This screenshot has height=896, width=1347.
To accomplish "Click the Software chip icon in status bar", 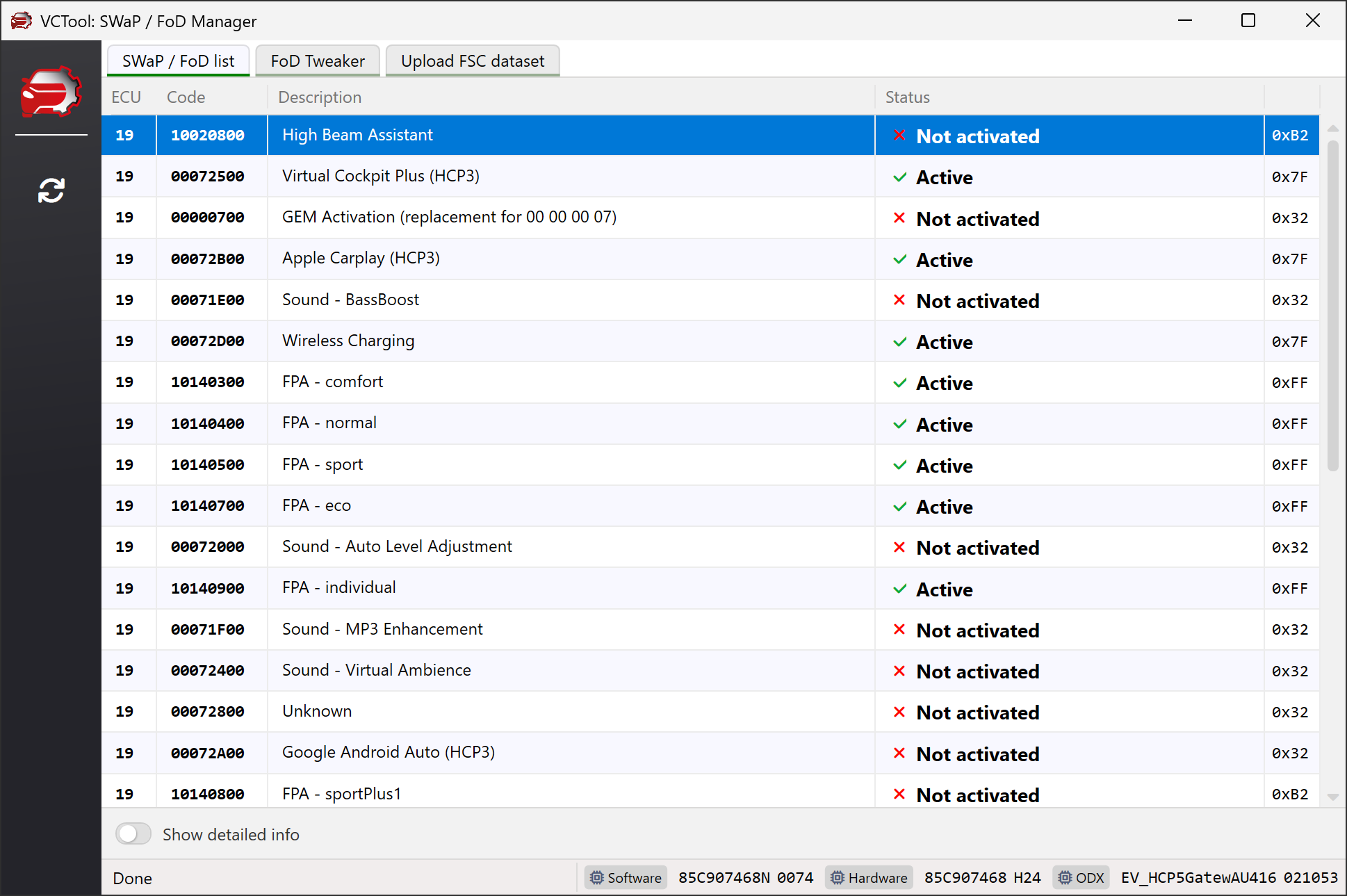I will (x=596, y=878).
